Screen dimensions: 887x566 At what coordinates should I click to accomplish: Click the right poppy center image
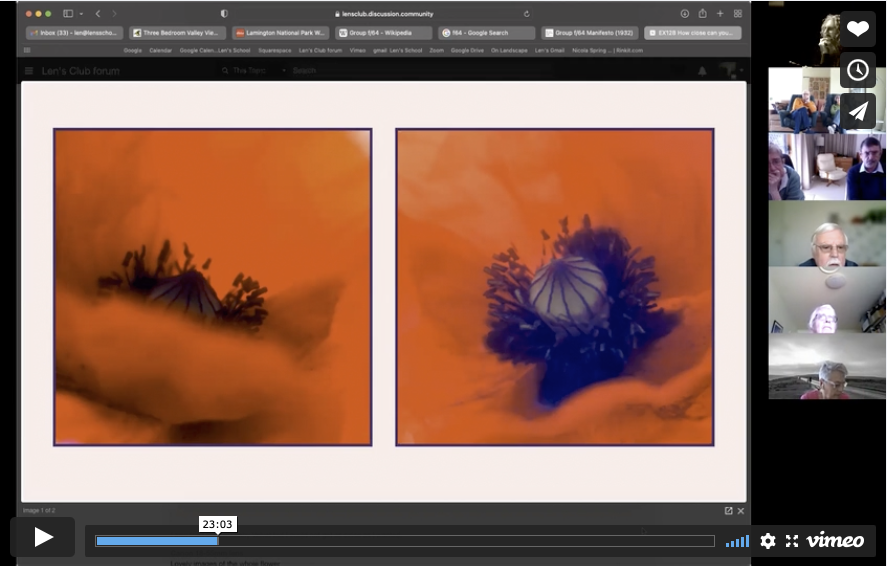(555, 287)
